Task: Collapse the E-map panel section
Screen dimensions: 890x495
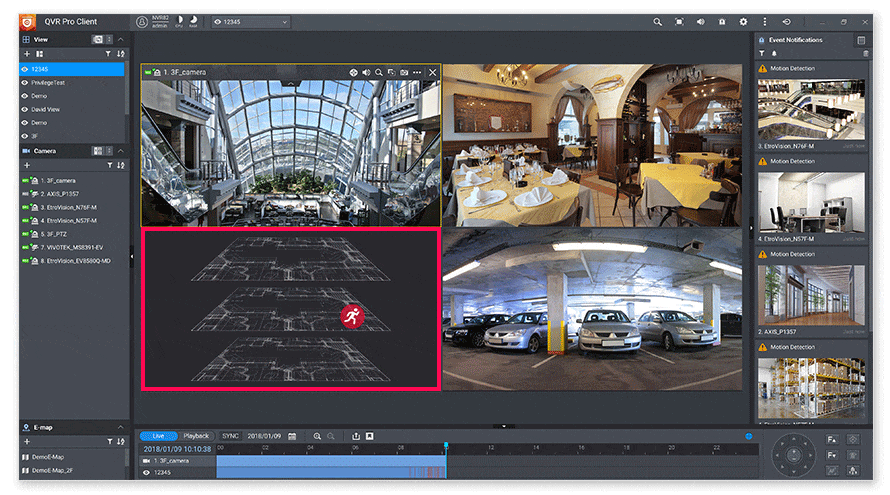Action: pos(122,427)
